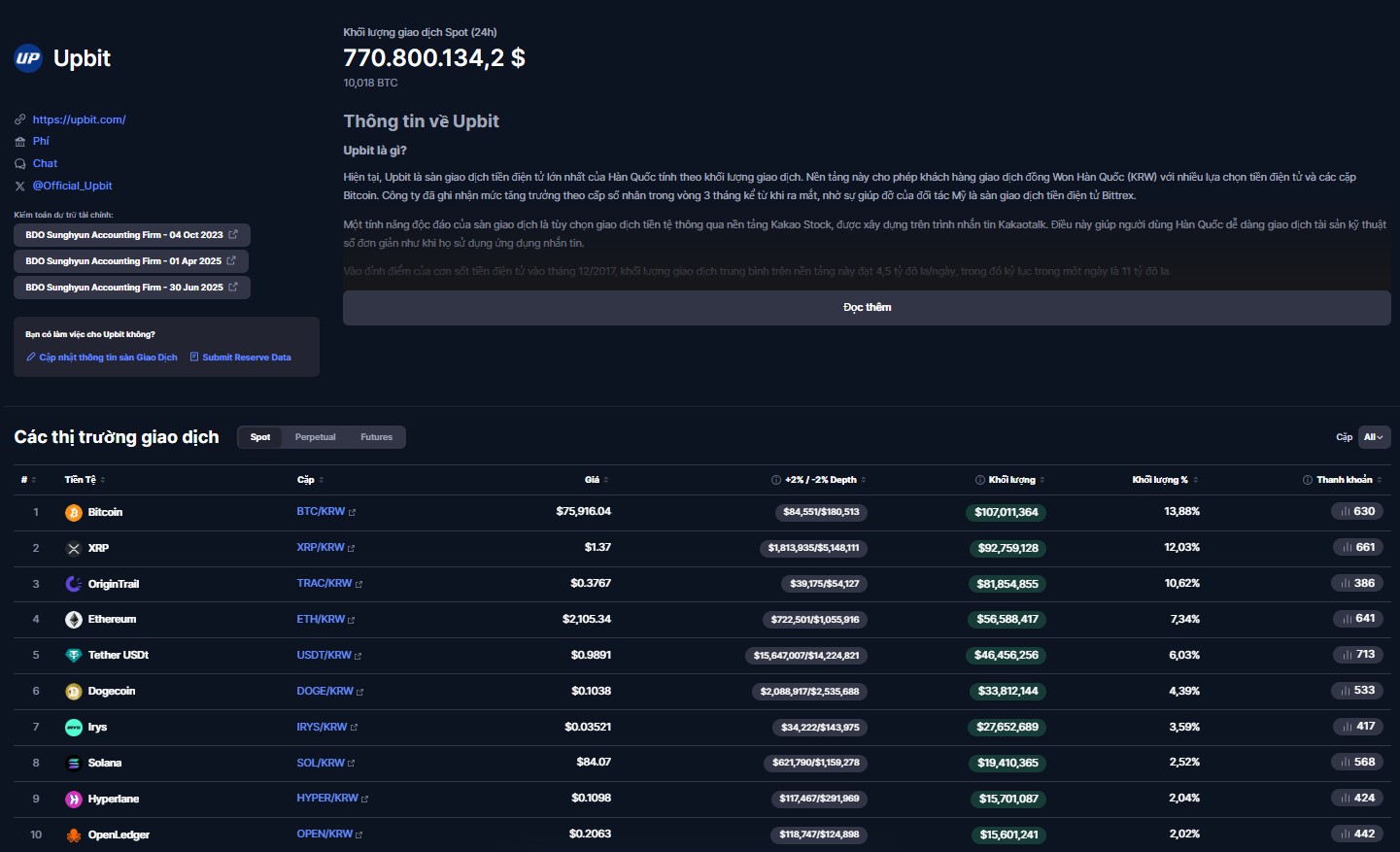Open external icon on 04 Oct 2023 audit

click(233, 234)
